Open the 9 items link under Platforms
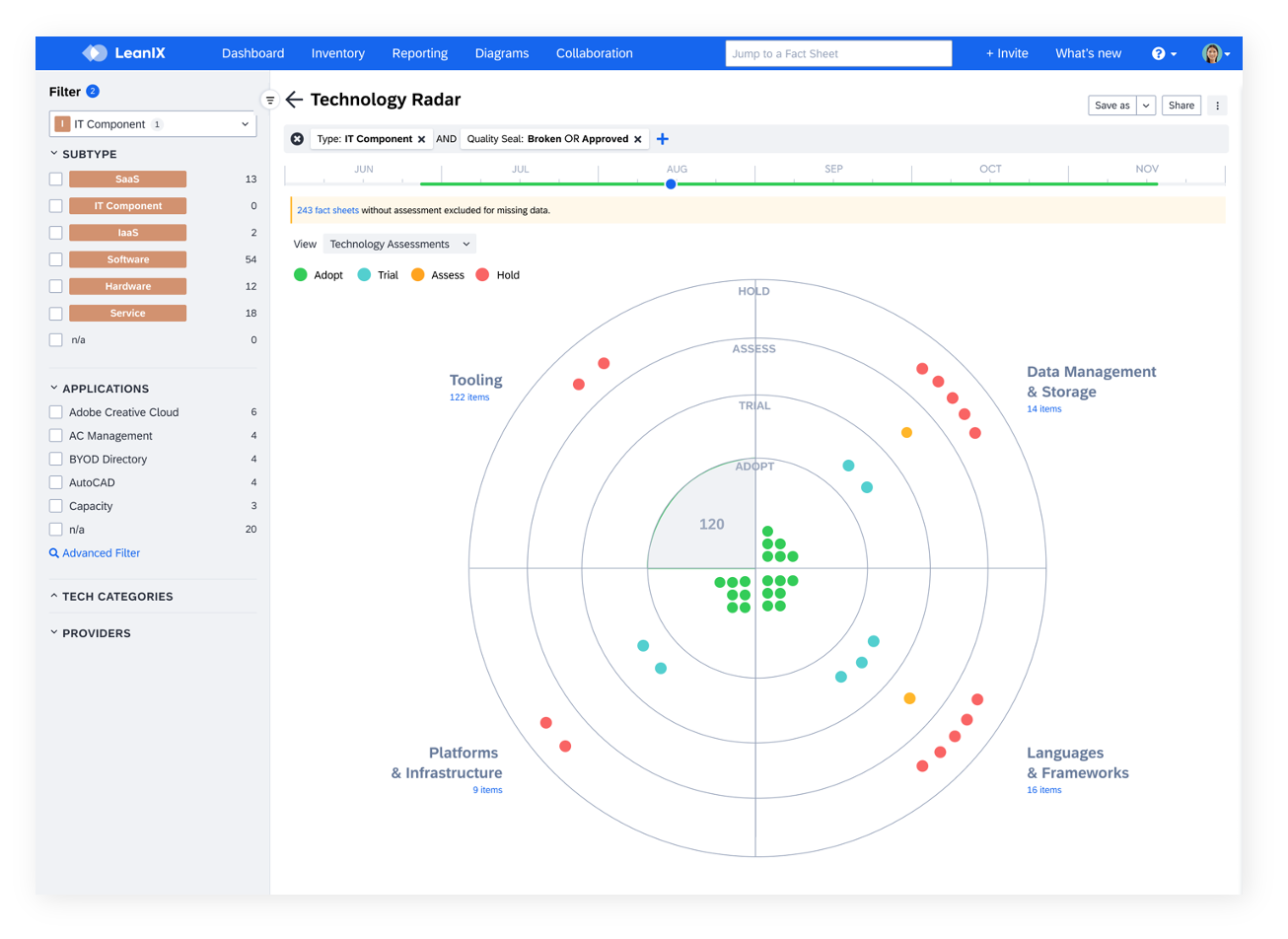 click(x=487, y=790)
